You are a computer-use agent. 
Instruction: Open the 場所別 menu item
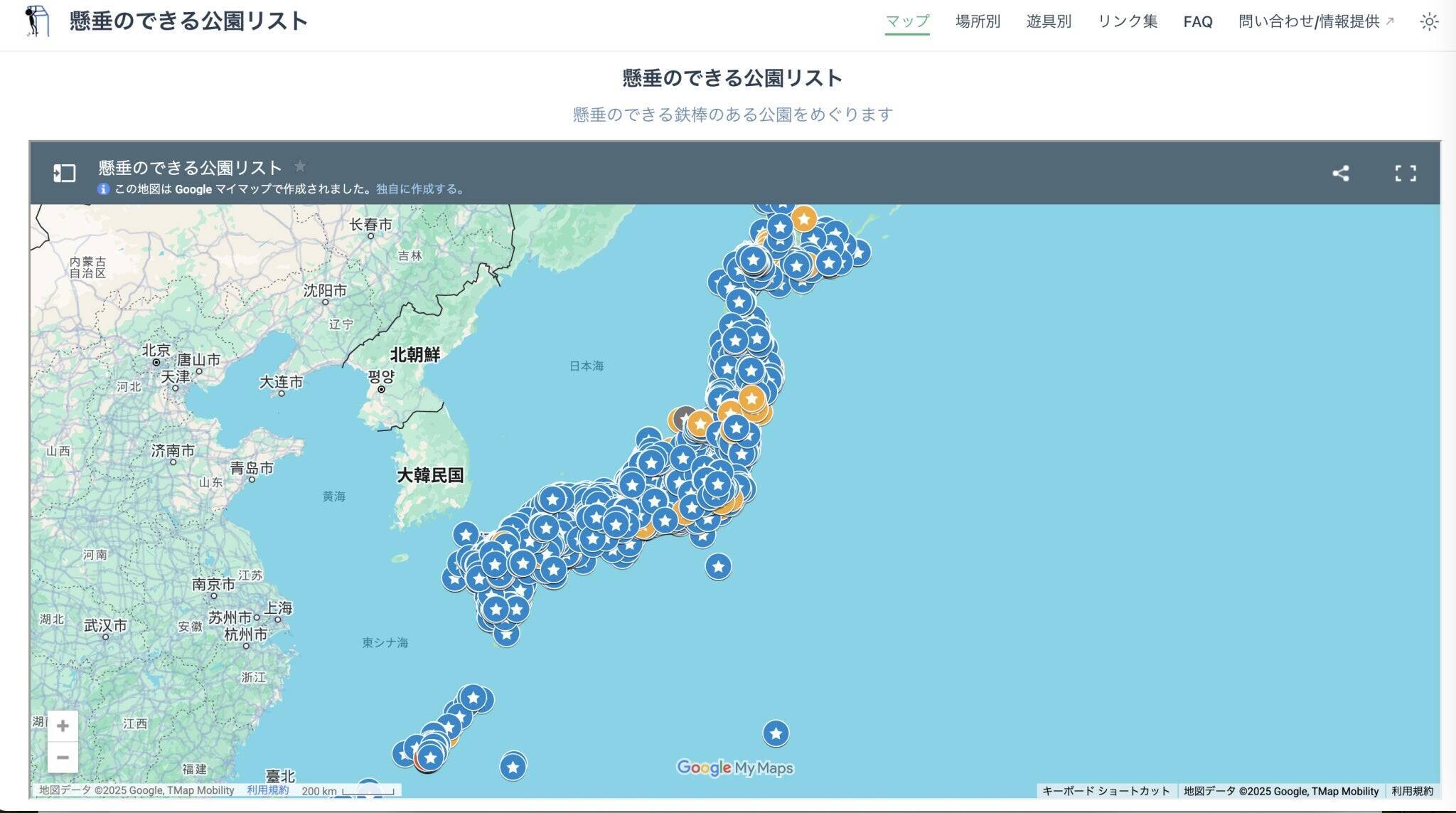[x=978, y=21]
